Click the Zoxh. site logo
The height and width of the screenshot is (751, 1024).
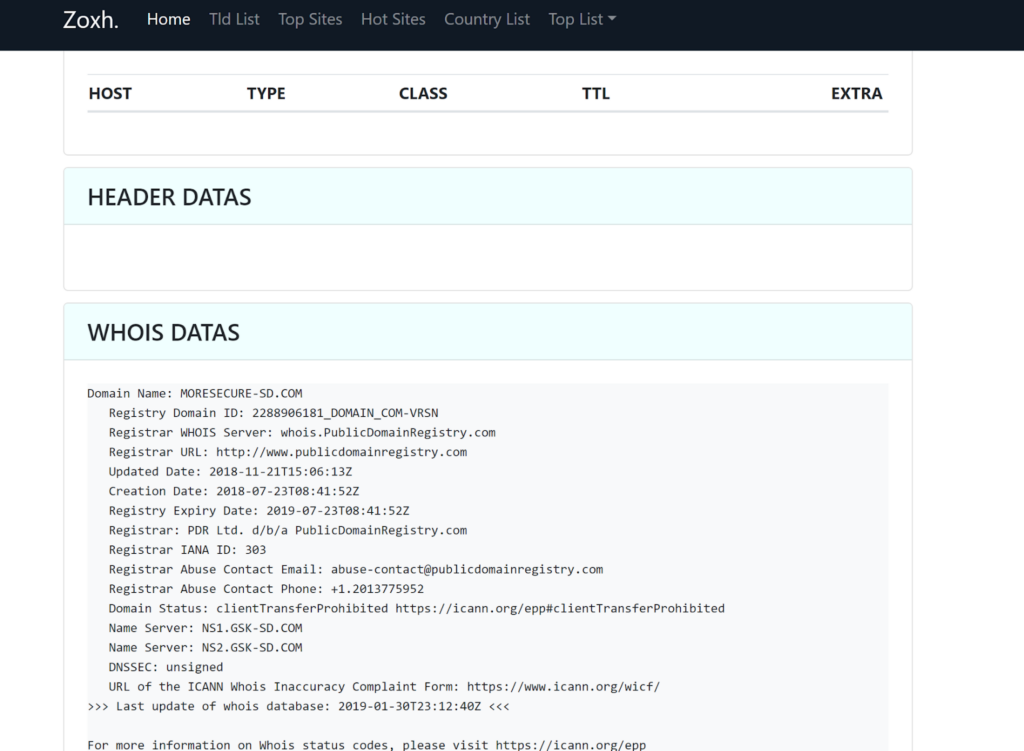coord(90,20)
